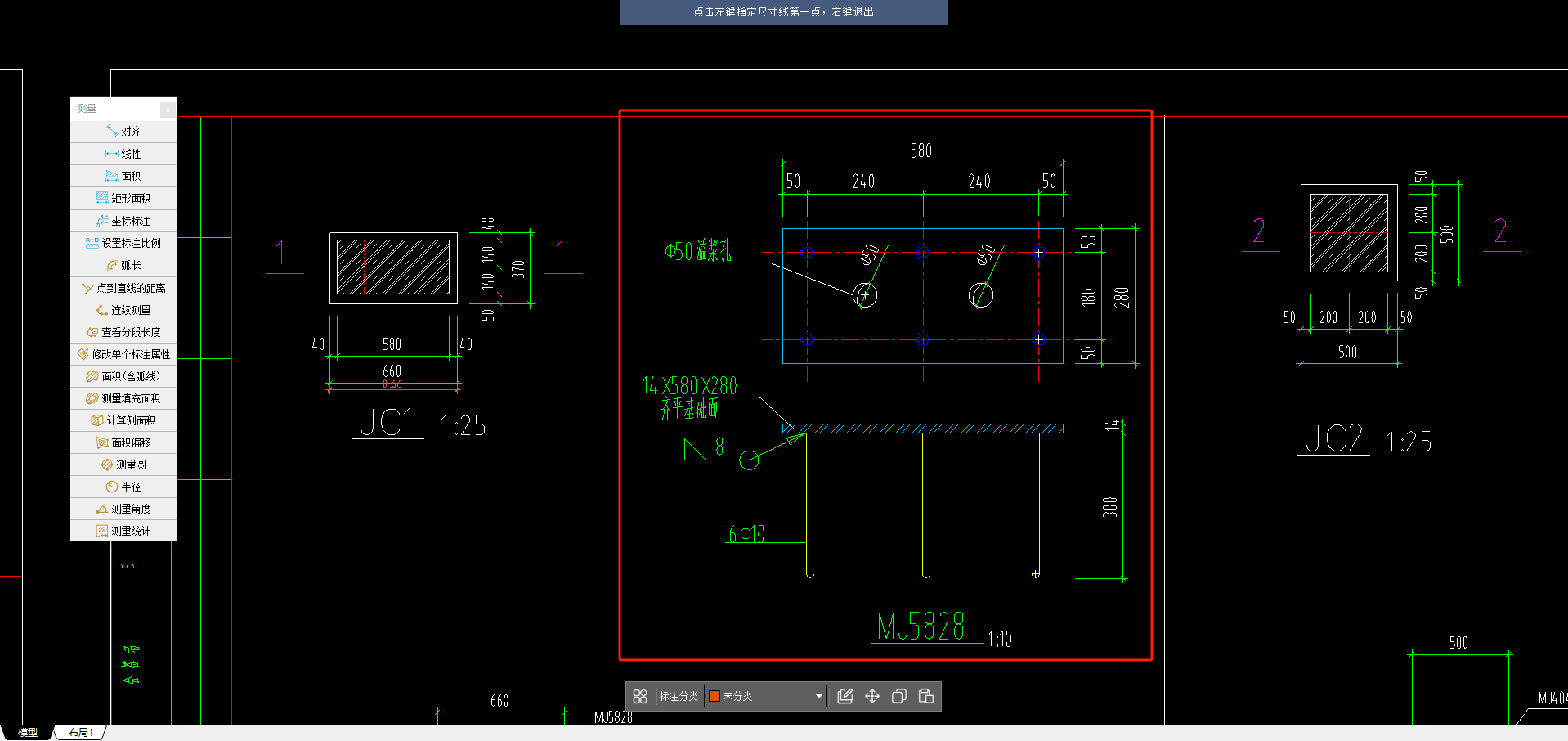The image size is (1568, 741).
Task: Pick the 点到直线的距离 tool
Action: tap(123, 288)
